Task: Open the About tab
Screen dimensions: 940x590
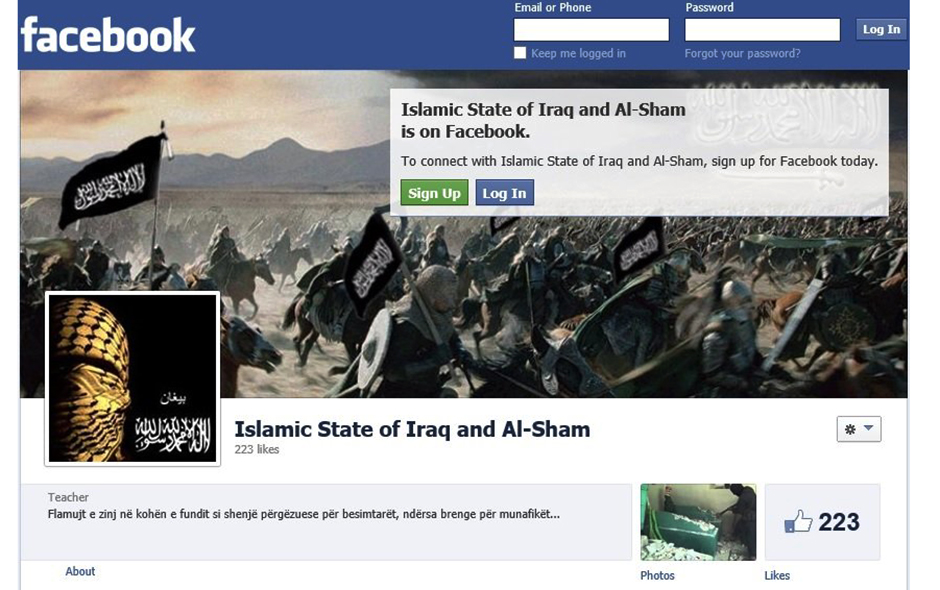Action: pos(80,571)
